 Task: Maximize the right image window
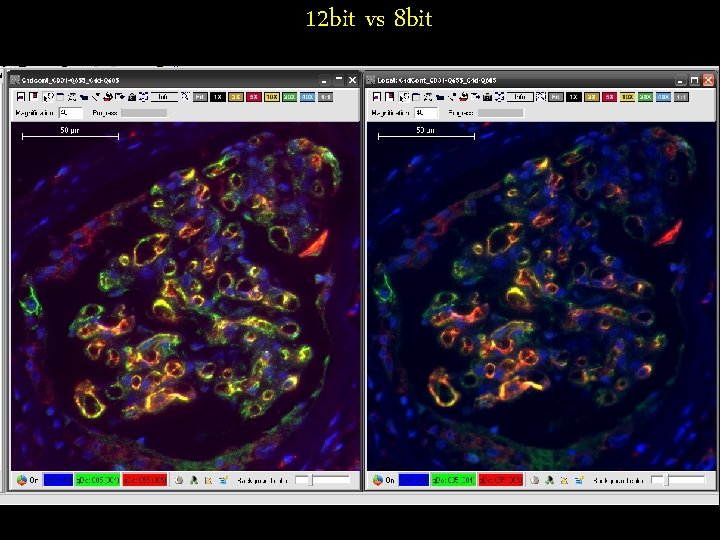(x=694, y=80)
